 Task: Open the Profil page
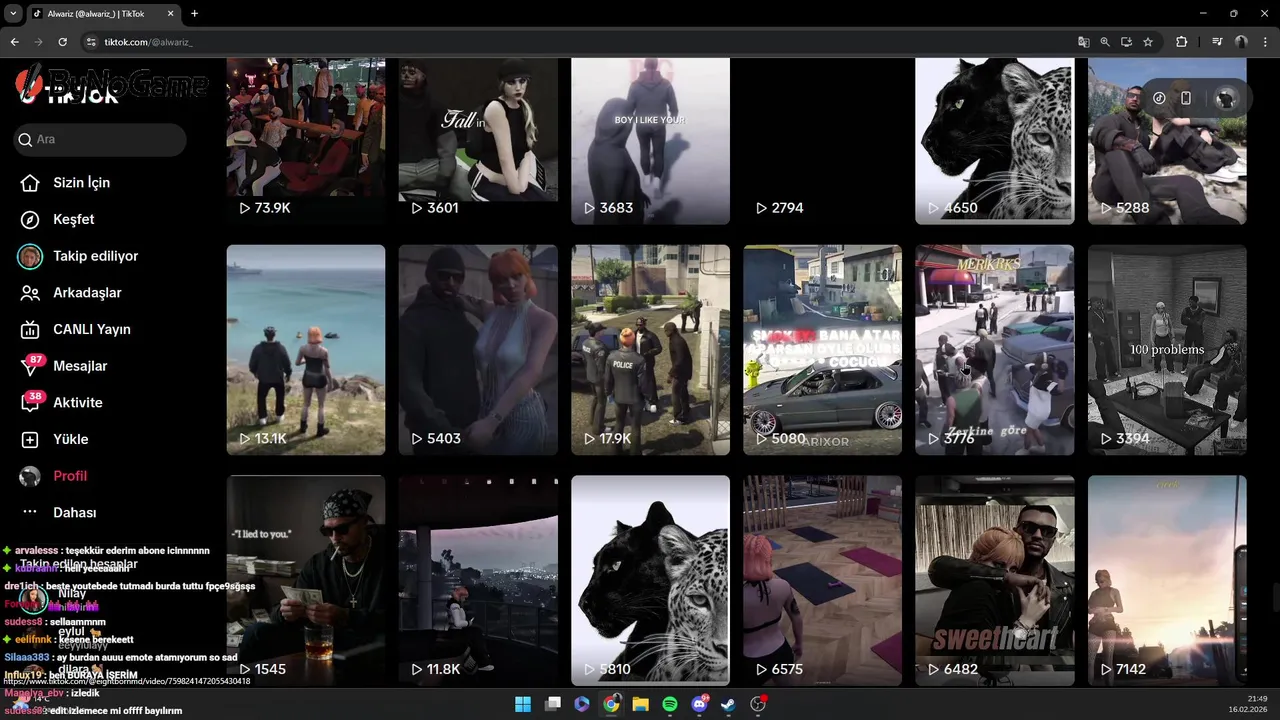point(54,476)
